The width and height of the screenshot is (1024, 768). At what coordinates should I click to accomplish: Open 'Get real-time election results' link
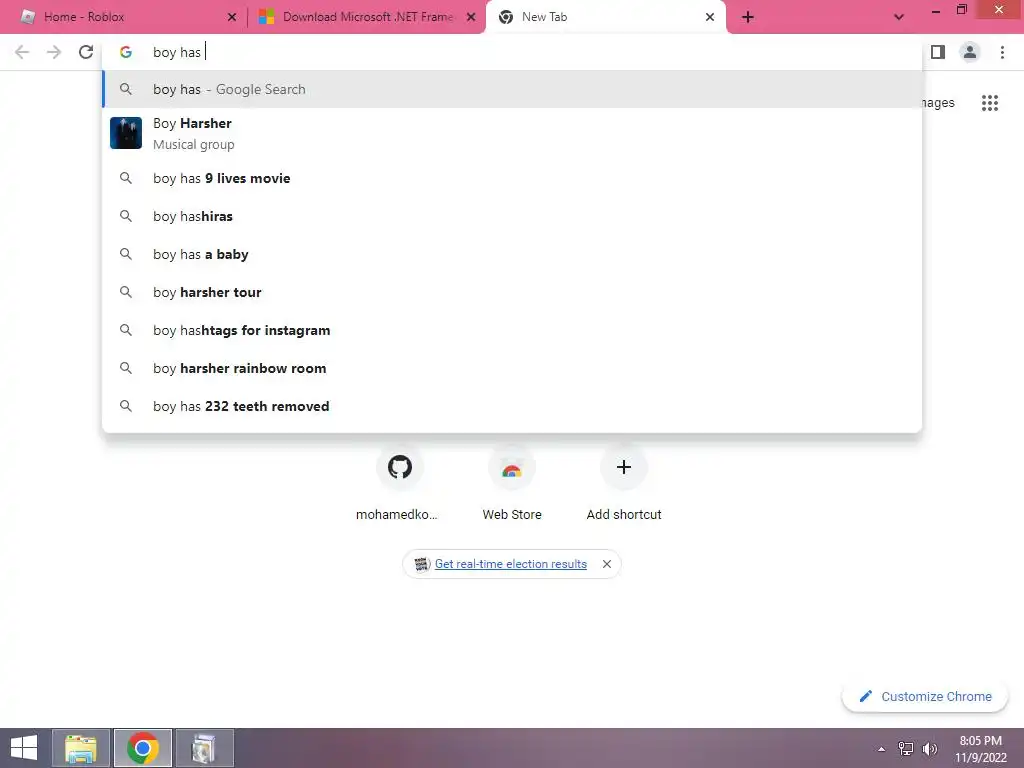click(511, 564)
